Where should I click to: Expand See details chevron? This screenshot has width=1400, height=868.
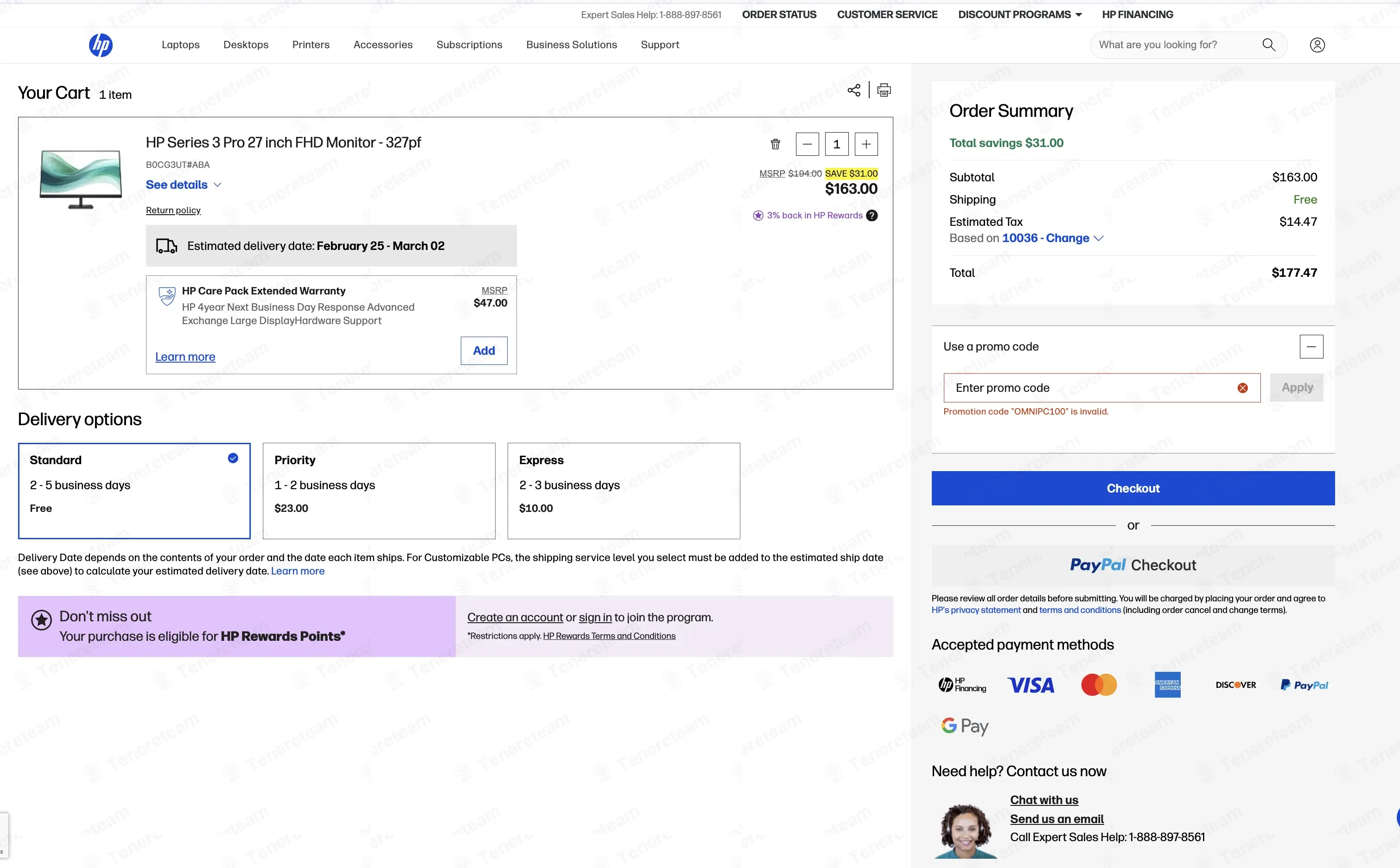(217, 185)
